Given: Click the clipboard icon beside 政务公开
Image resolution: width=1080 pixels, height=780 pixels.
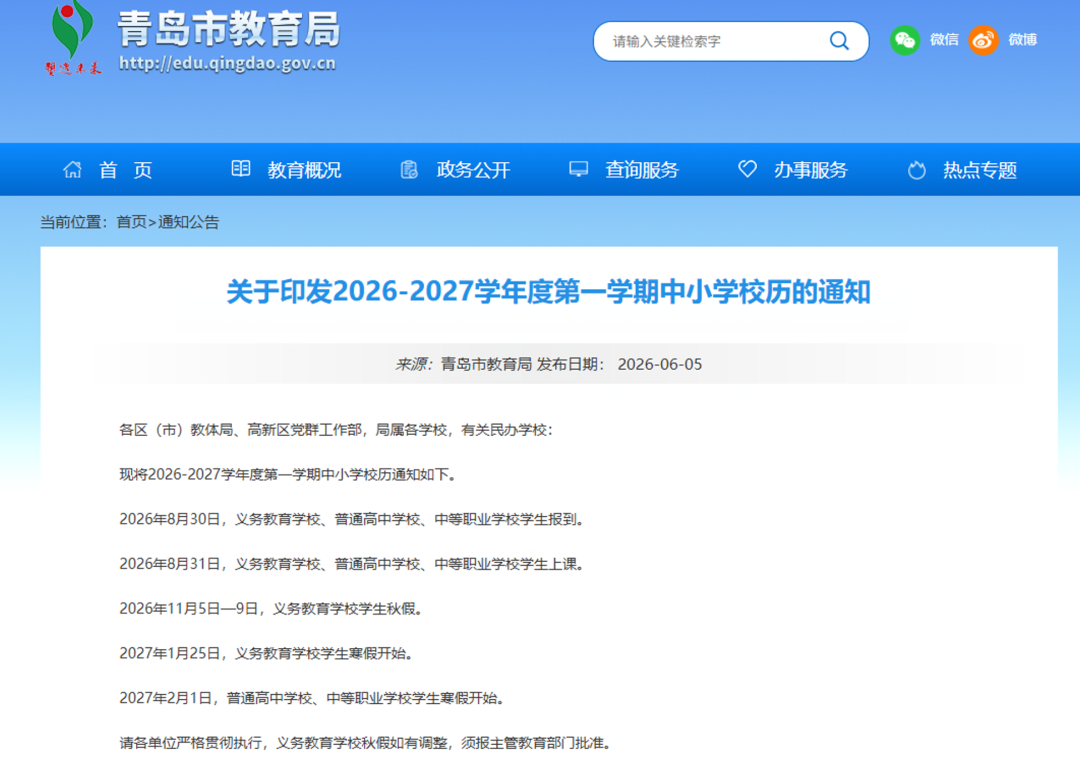Looking at the screenshot, I should coord(409,169).
